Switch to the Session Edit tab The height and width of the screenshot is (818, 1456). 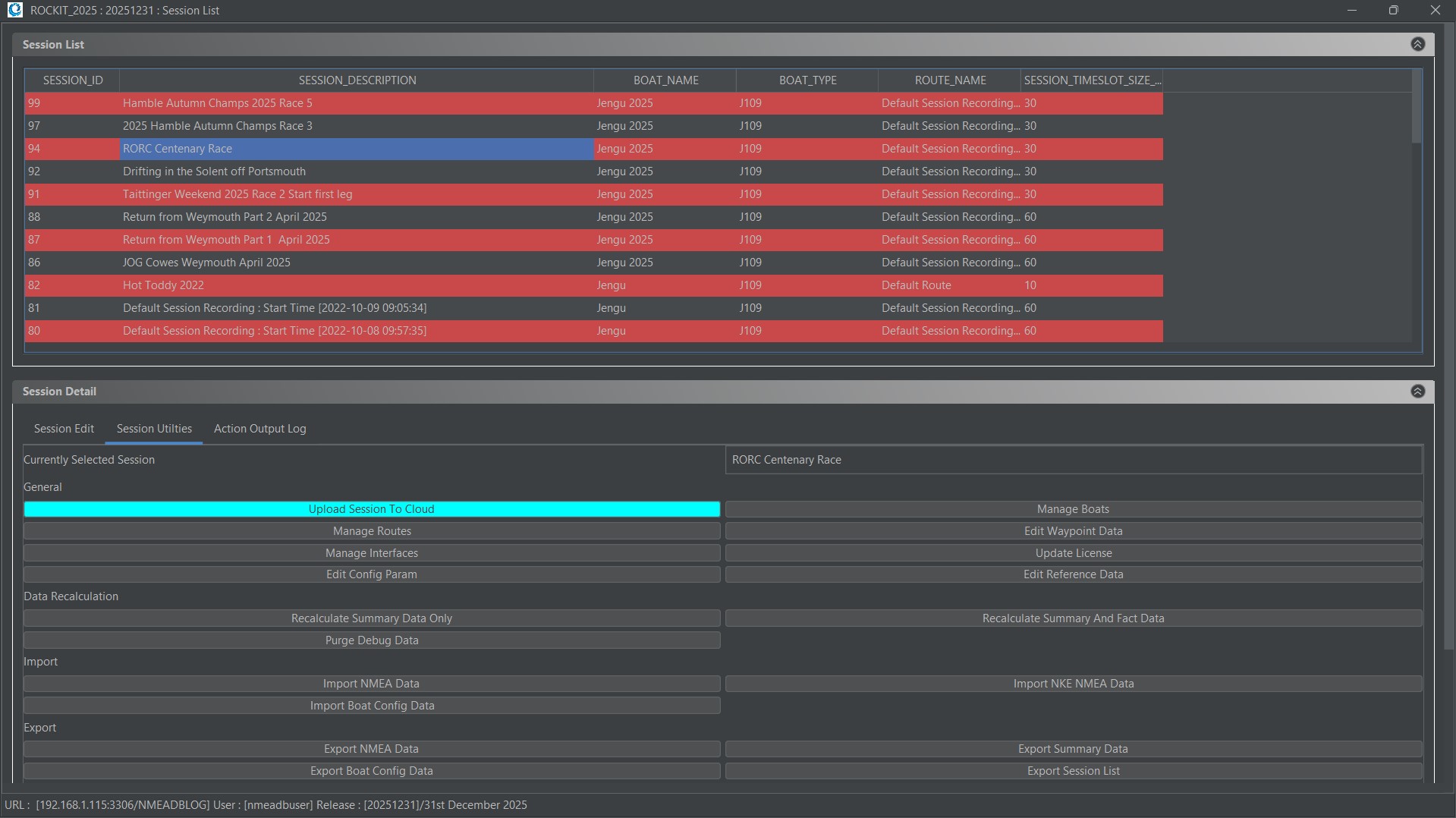[64, 429]
